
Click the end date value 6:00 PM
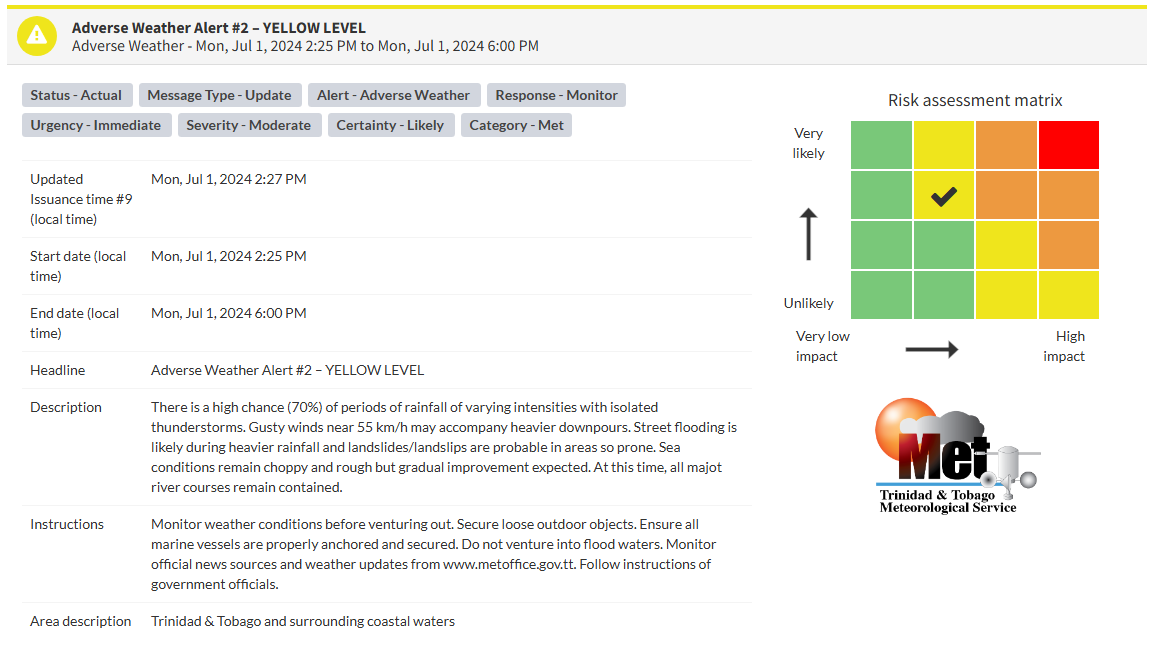click(228, 313)
